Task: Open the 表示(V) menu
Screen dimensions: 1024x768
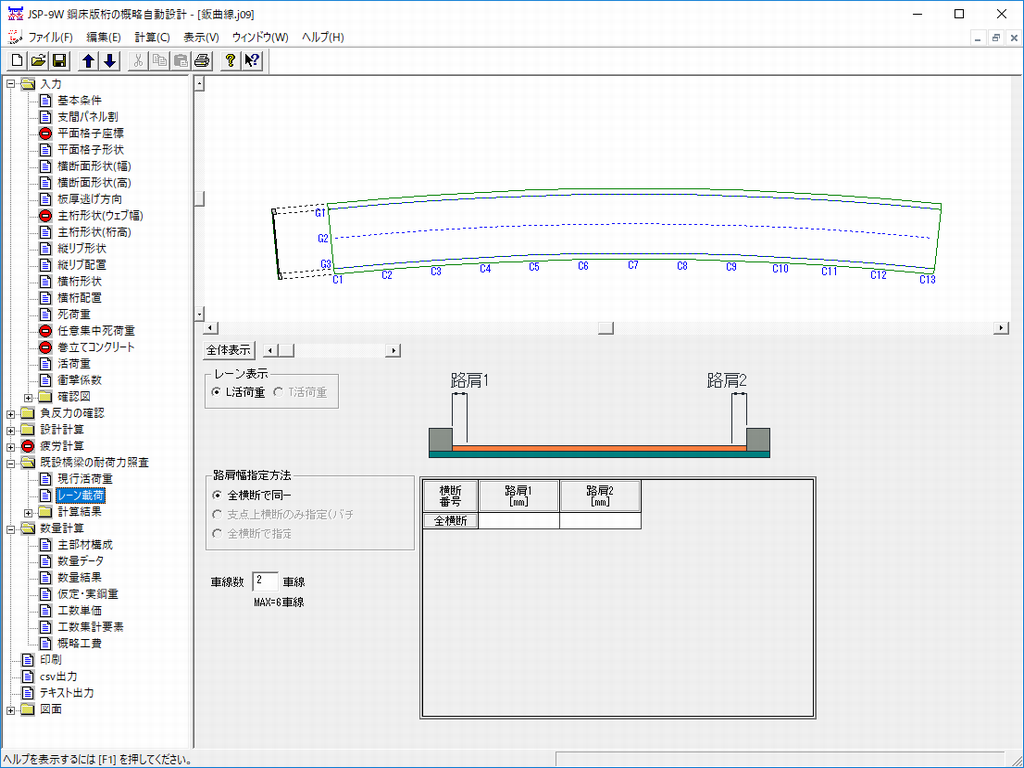Action: [201, 37]
